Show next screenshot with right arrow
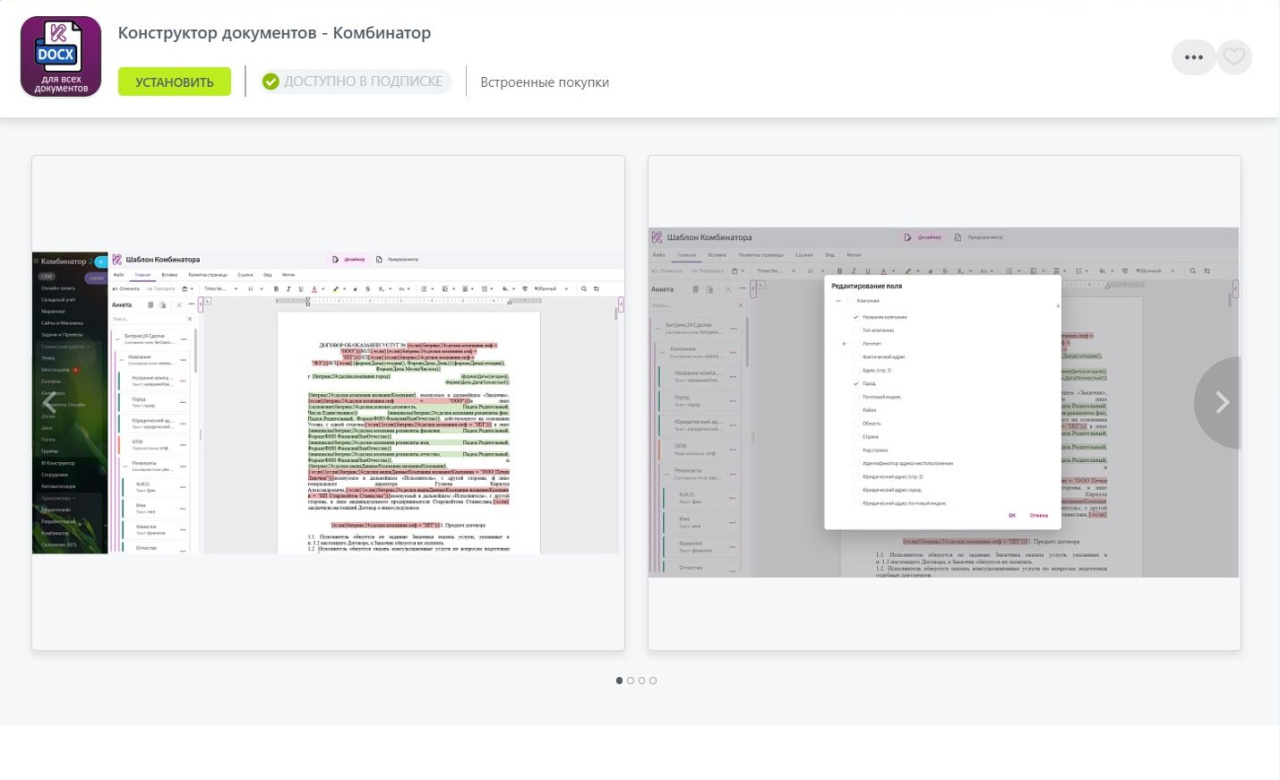The image size is (1280, 780). click(1221, 402)
